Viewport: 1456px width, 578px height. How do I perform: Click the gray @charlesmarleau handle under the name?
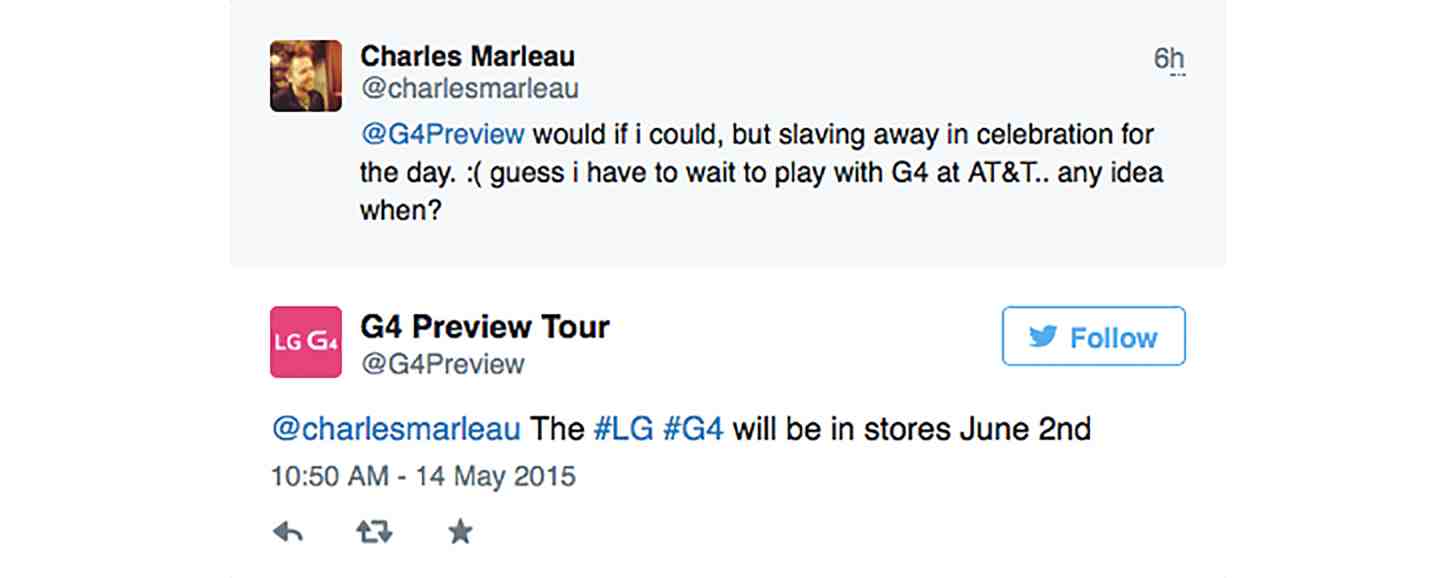point(469,89)
